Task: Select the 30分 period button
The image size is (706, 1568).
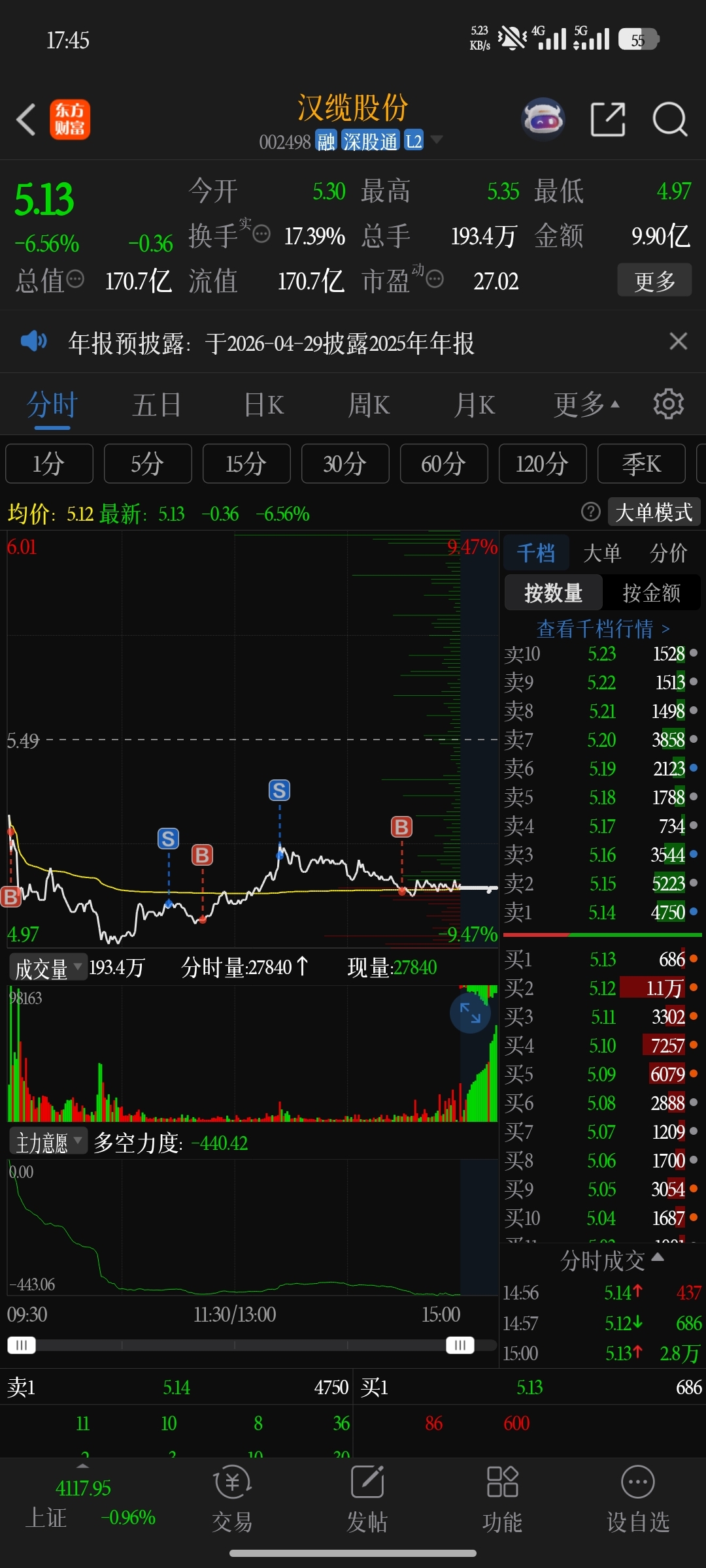Action: (x=345, y=463)
